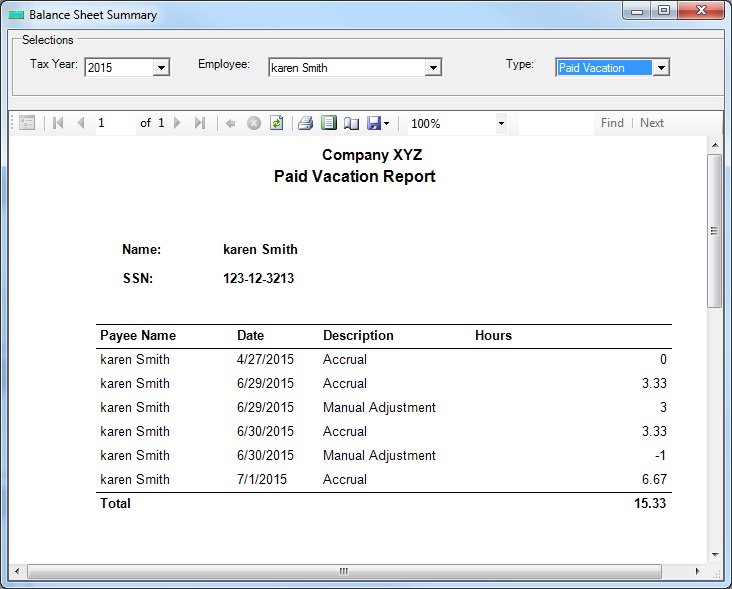This screenshot has width=732, height=589.
Task: Expand the Type dropdown showing Paid Vacation
Action: coord(661,68)
